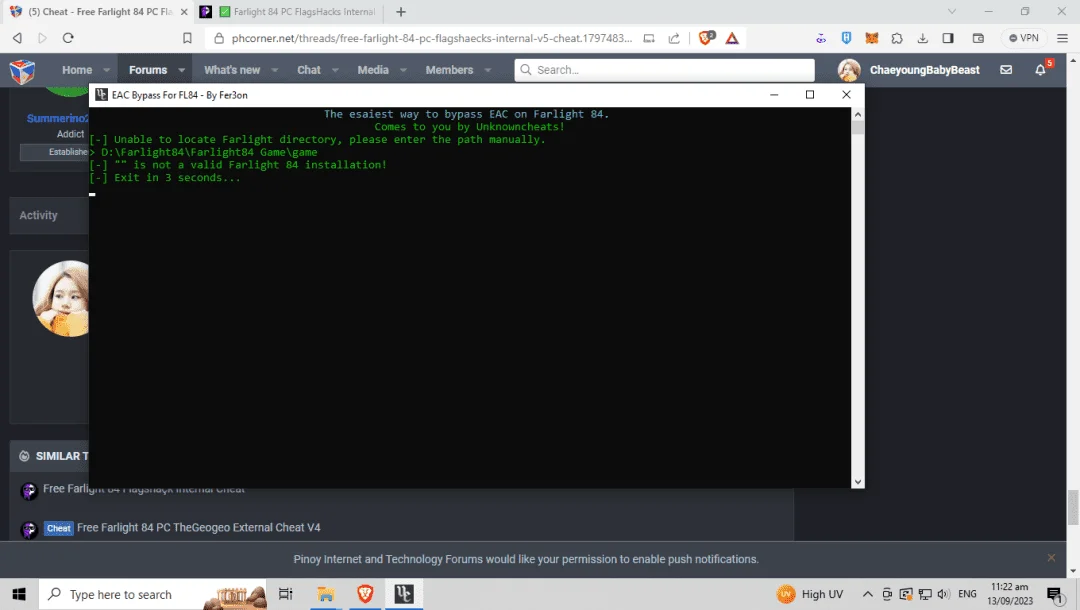Open the Chat nav item
1080x610 pixels.
[309, 70]
